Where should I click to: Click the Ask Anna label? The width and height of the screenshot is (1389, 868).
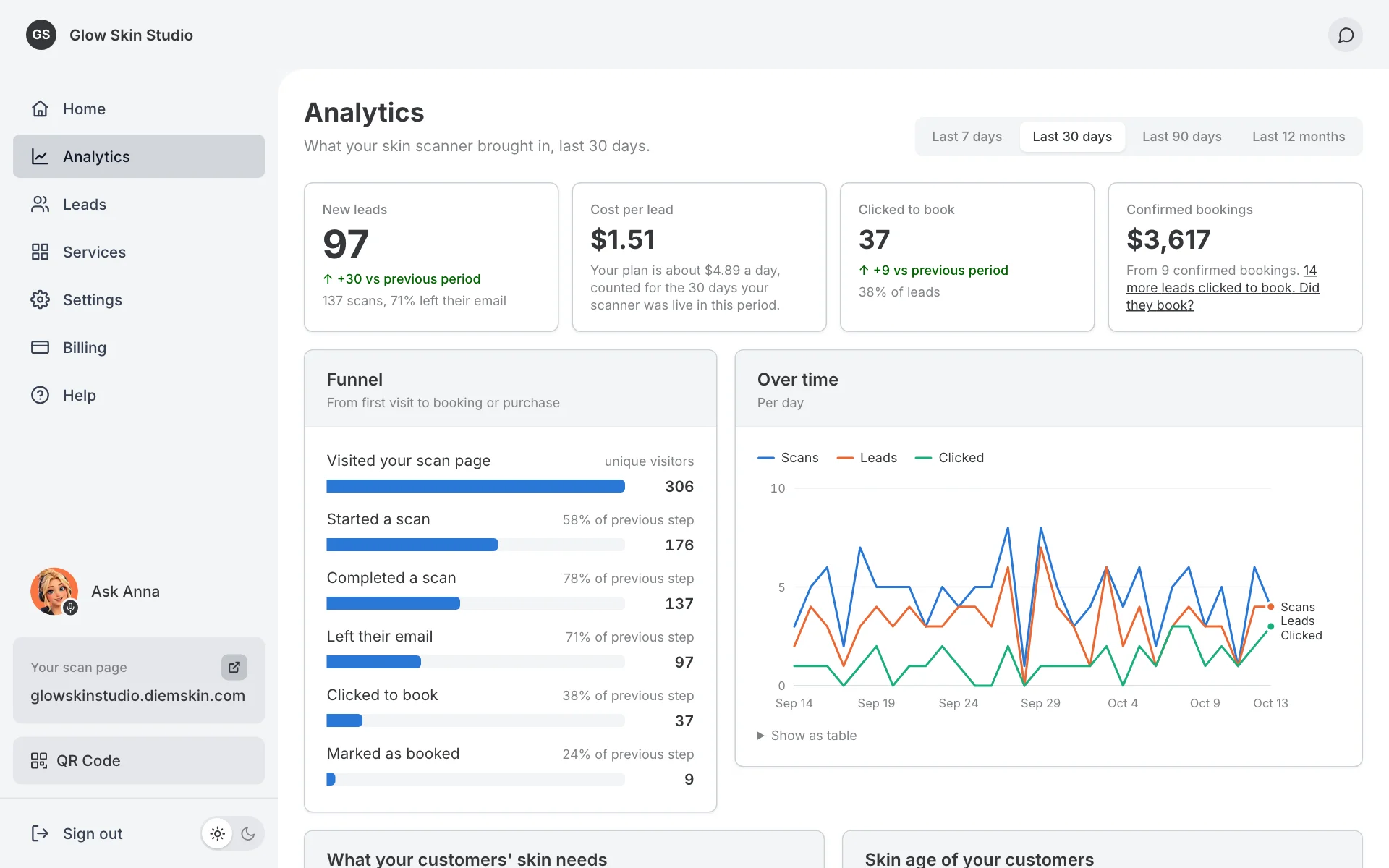[x=125, y=591]
